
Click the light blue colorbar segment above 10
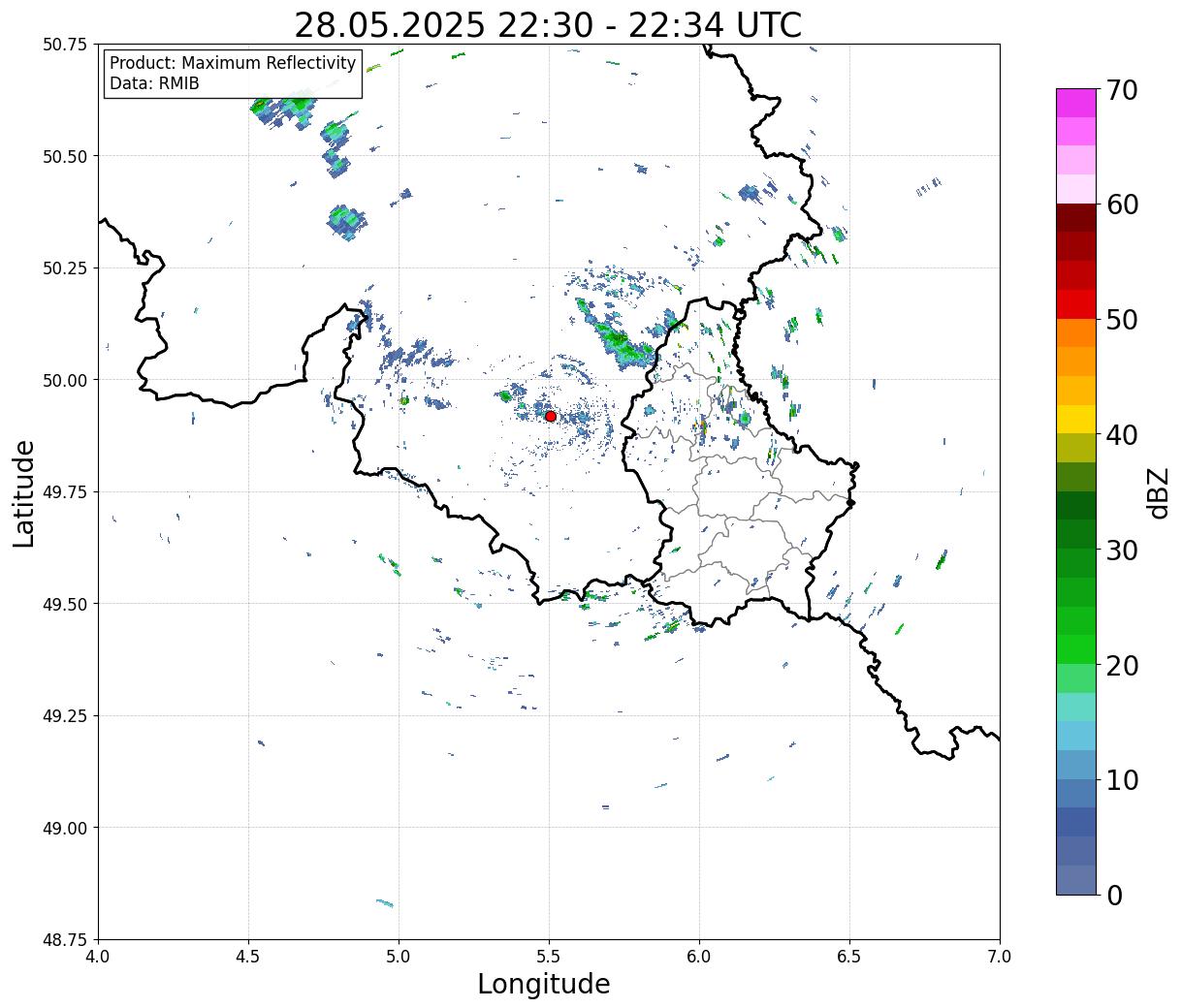(1076, 765)
